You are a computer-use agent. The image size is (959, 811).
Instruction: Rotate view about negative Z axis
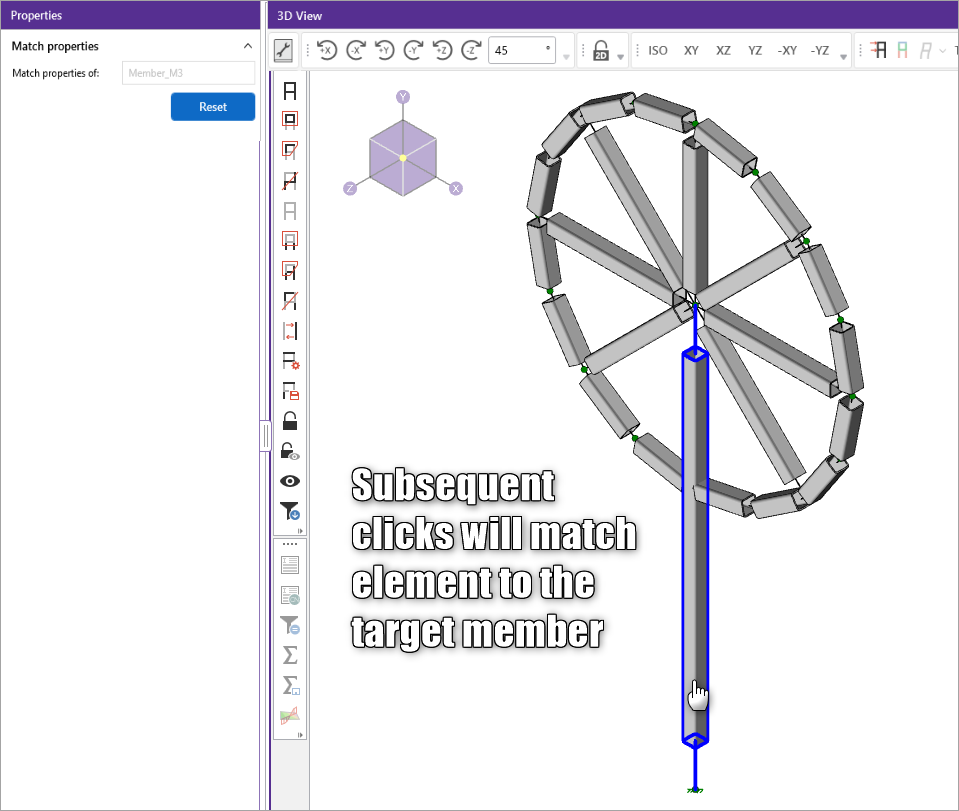471,51
